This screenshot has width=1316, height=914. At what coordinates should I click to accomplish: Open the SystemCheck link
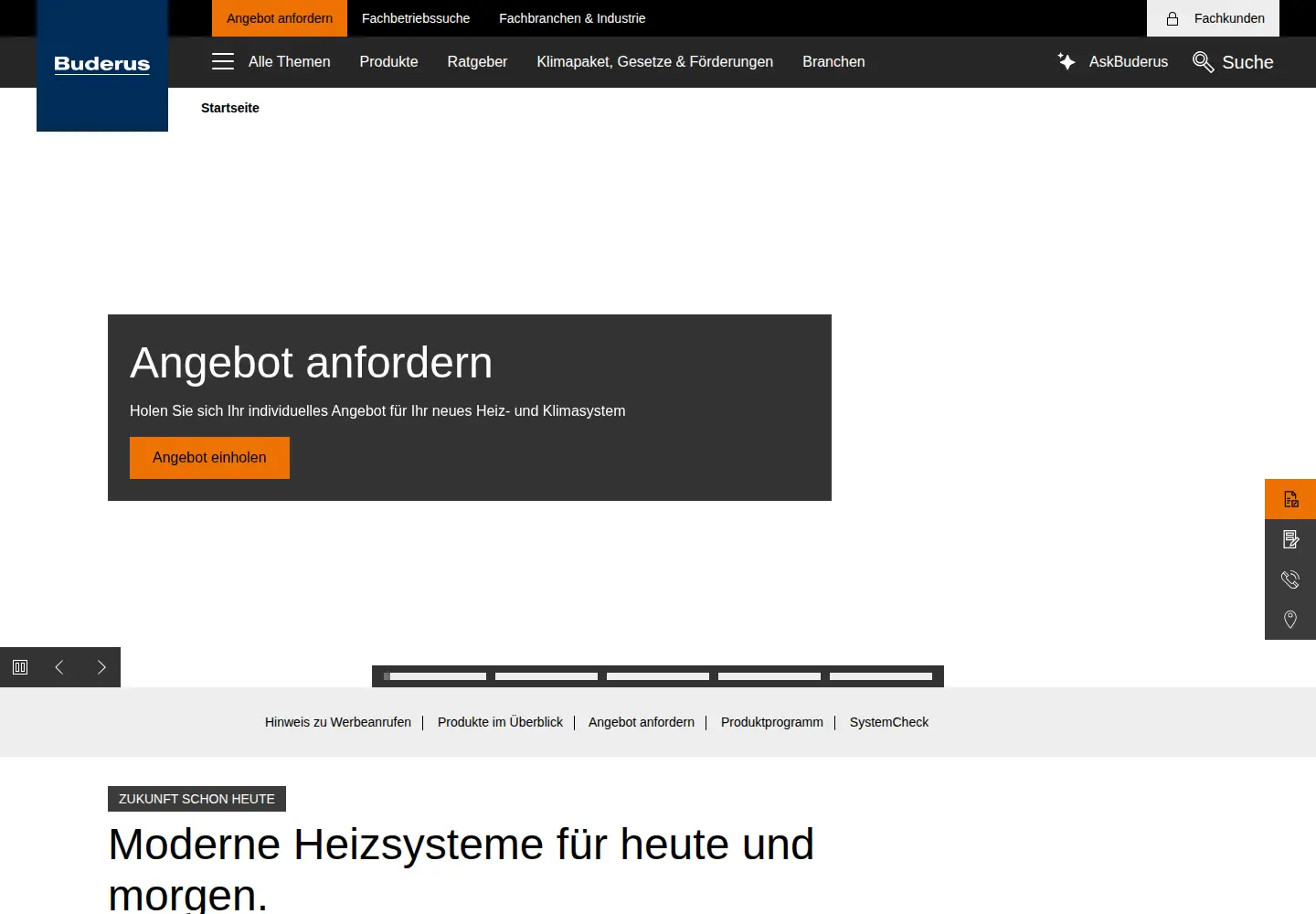(x=889, y=722)
